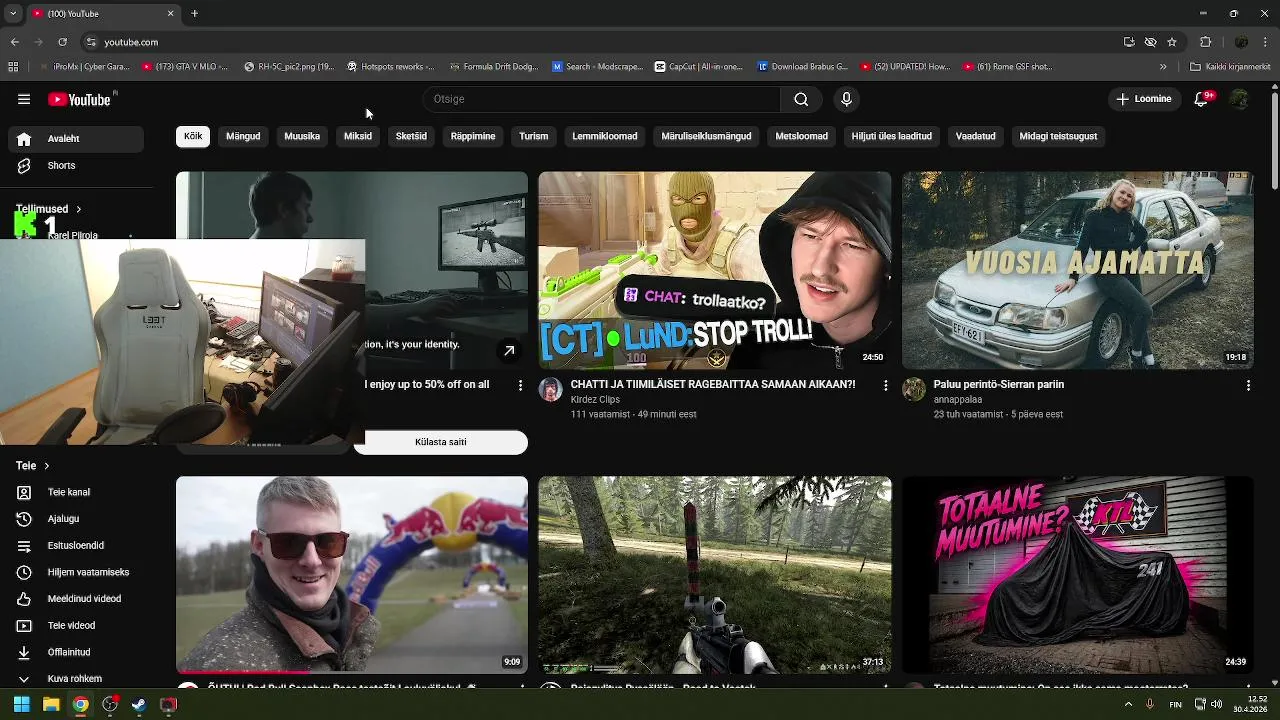Open more options for Paluu perintö-Sierran video
This screenshot has width=1280, height=720.
(x=1248, y=385)
